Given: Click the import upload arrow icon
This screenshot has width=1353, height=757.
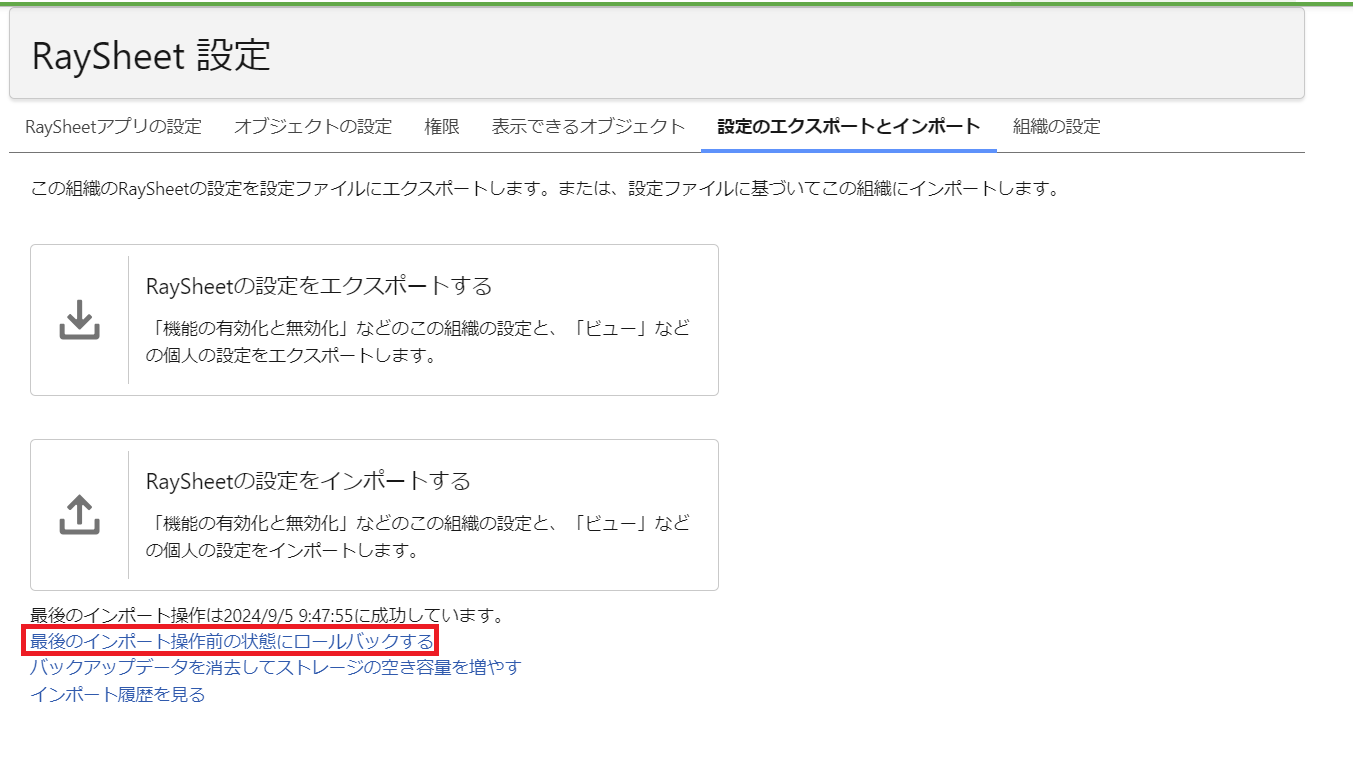Looking at the screenshot, I should 80,515.
